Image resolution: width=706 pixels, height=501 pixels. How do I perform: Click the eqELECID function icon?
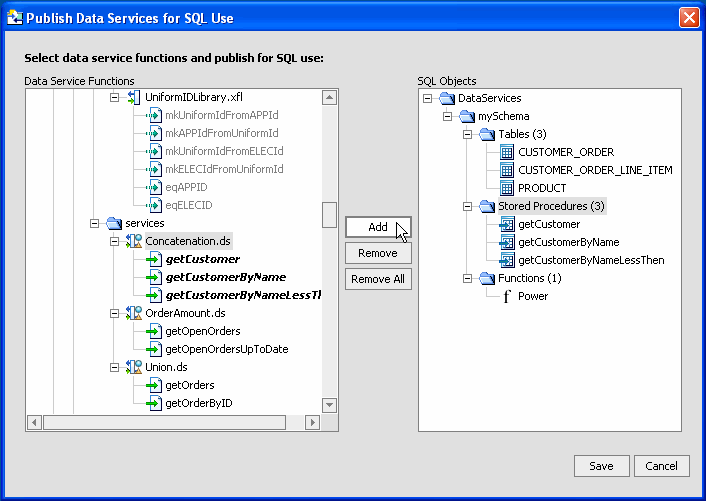click(154, 205)
